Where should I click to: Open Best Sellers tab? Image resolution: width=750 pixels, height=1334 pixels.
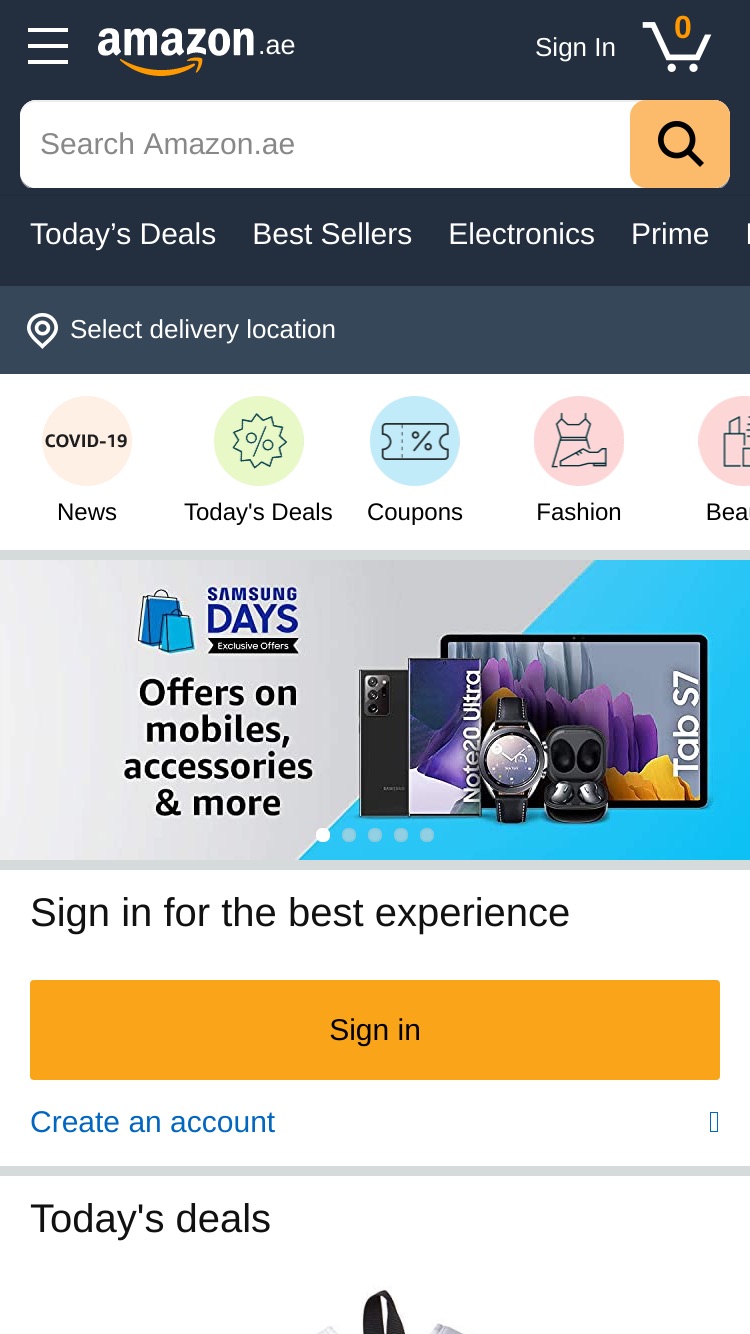pyautogui.click(x=332, y=234)
